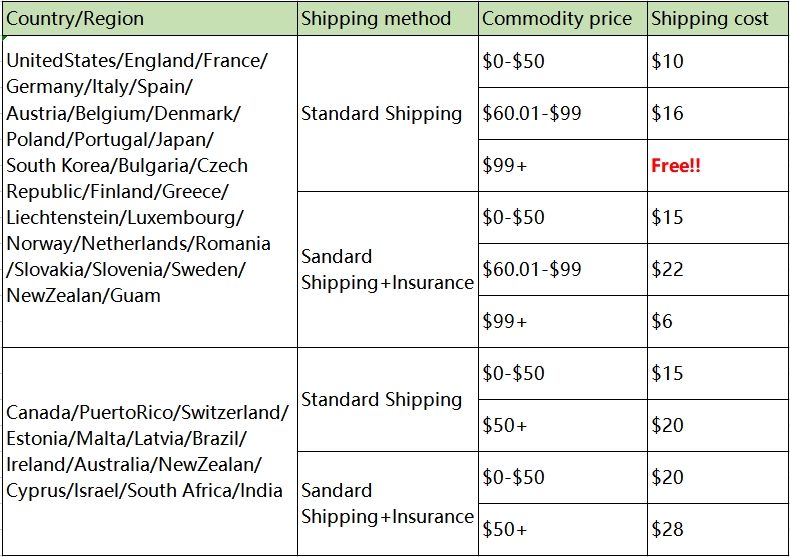
Task: Click the red Free!! shipping cost cell
Action: tap(676, 165)
